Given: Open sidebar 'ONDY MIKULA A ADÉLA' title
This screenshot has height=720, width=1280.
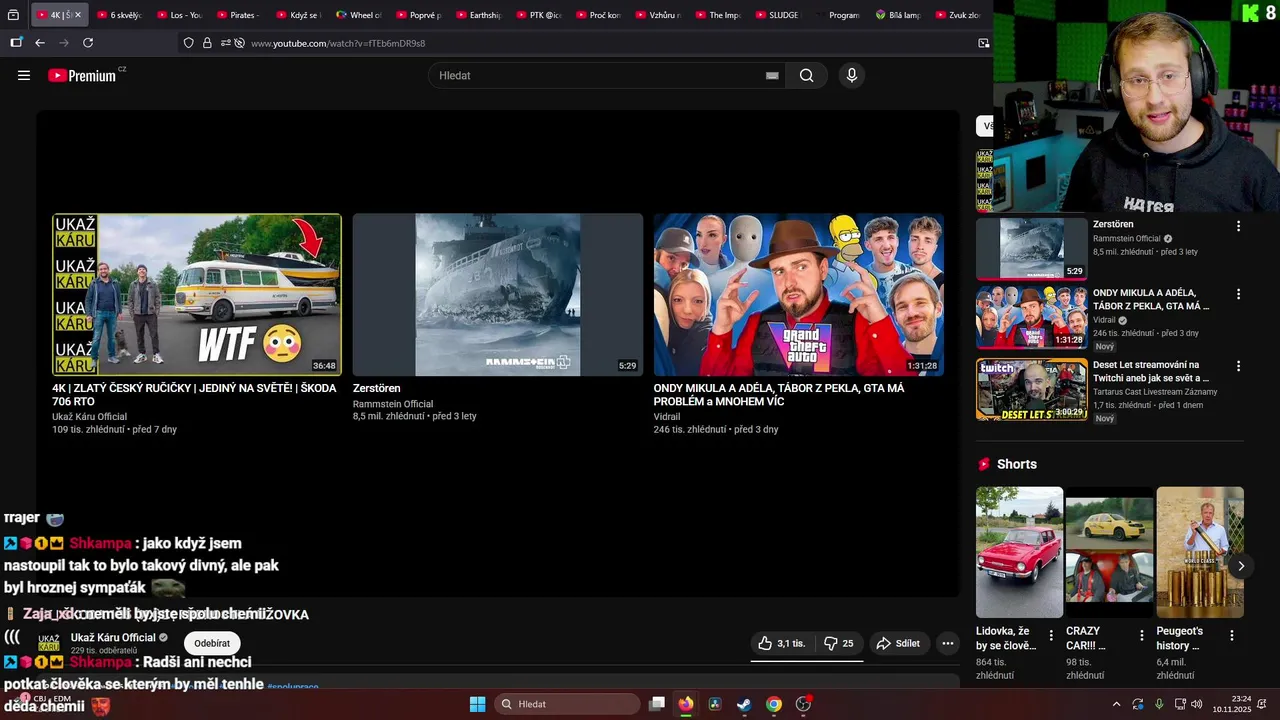Looking at the screenshot, I should [x=1151, y=300].
